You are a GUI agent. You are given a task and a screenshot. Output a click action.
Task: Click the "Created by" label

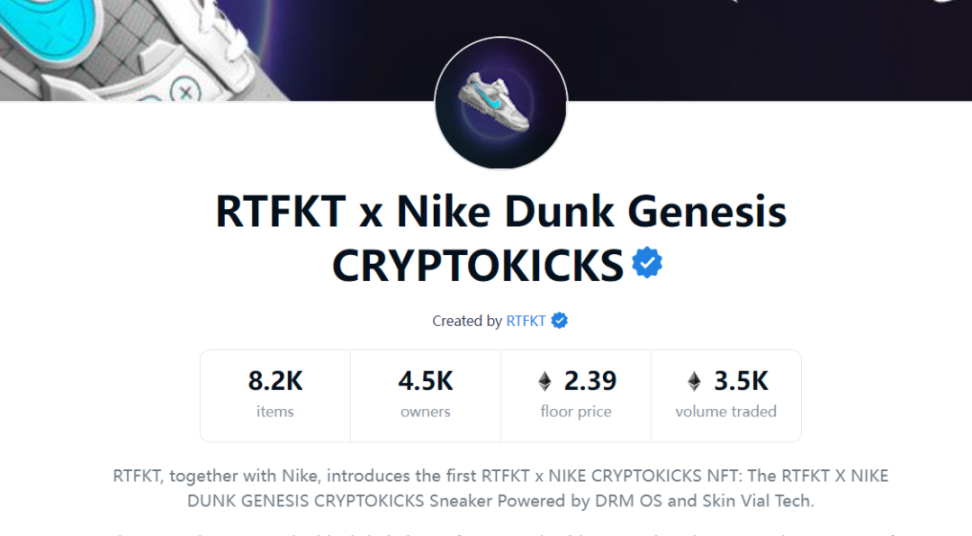point(467,321)
